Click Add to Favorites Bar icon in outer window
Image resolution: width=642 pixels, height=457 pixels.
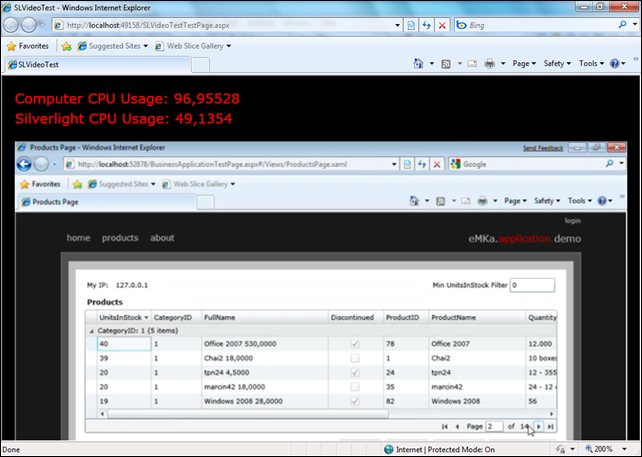click(x=66, y=46)
